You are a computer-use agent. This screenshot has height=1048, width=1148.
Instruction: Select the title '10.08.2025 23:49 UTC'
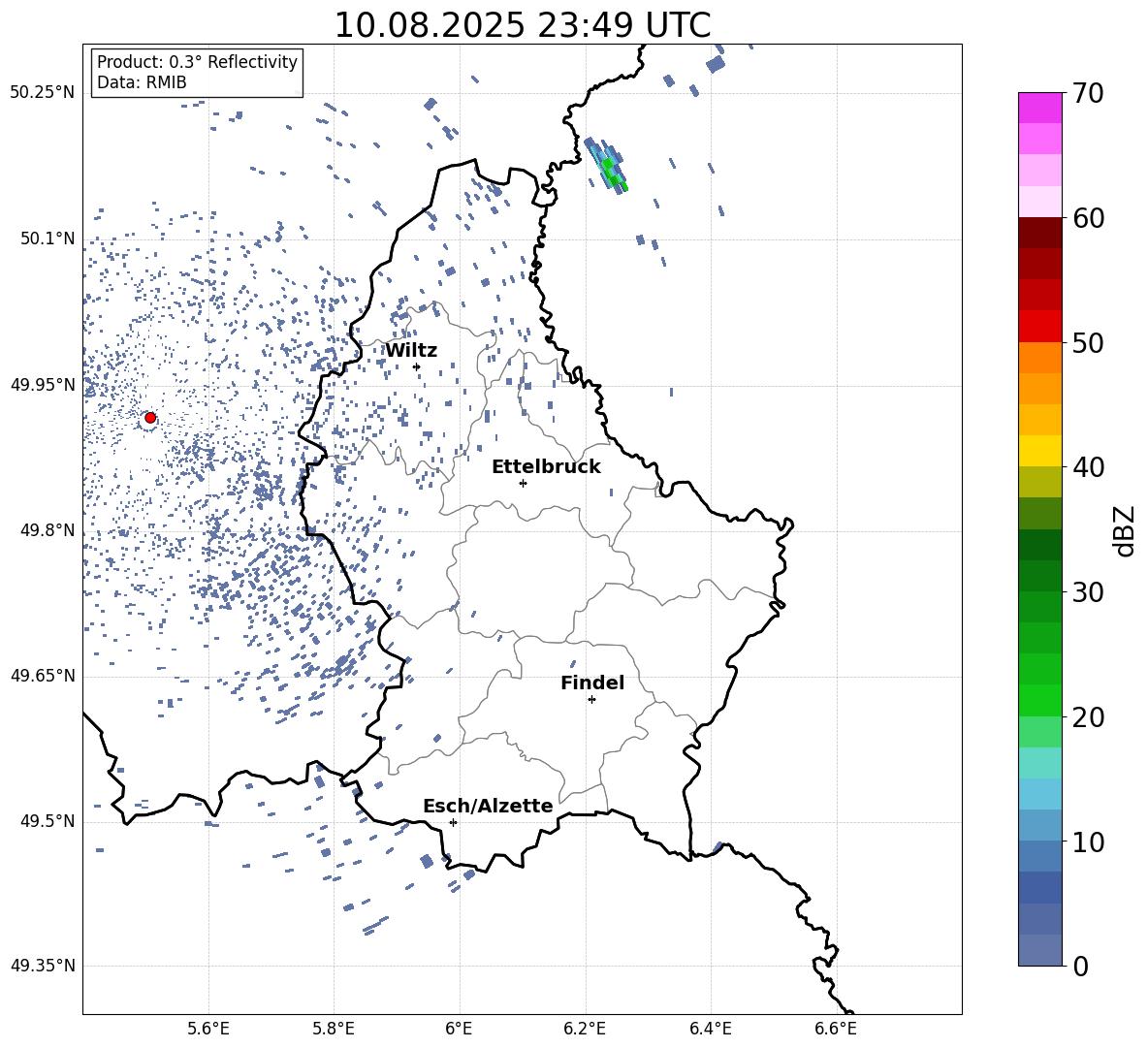tap(522, 25)
